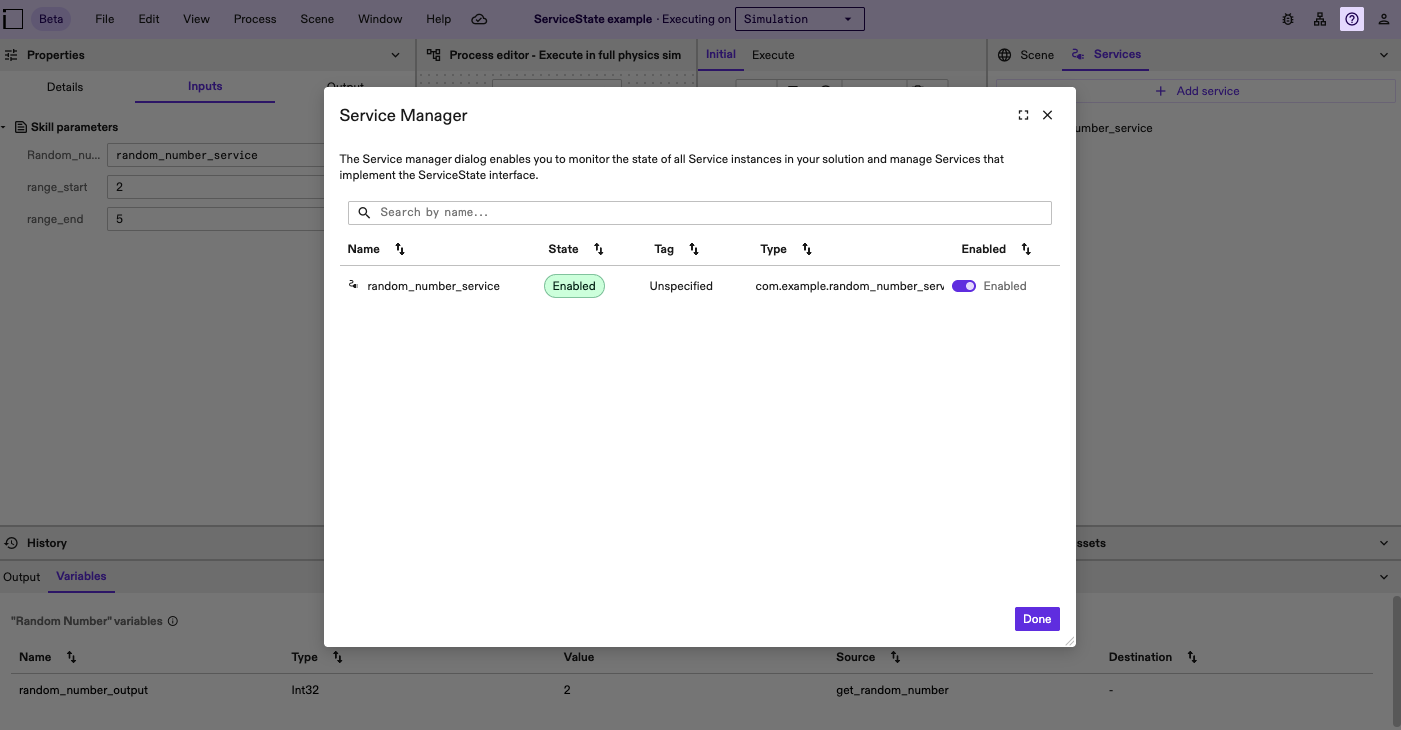Collapse the Assets panel
Image resolution: width=1401 pixels, height=730 pixels.
tap(1383, 542)
